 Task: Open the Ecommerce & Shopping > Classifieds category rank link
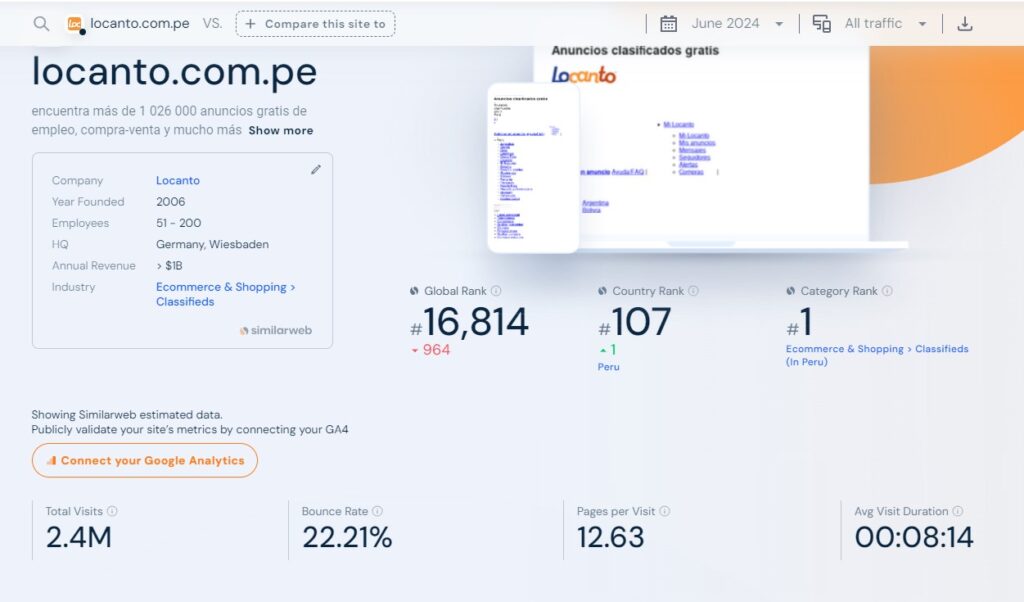877,355
